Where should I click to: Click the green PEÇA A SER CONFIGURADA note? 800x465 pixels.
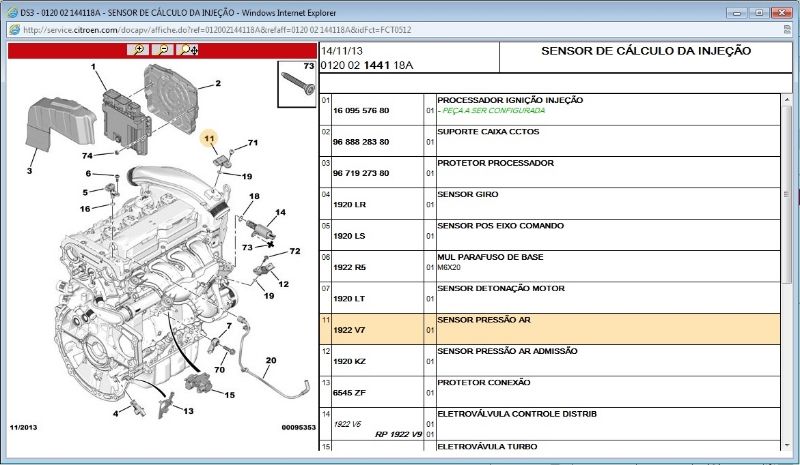(x=492, y=110)
